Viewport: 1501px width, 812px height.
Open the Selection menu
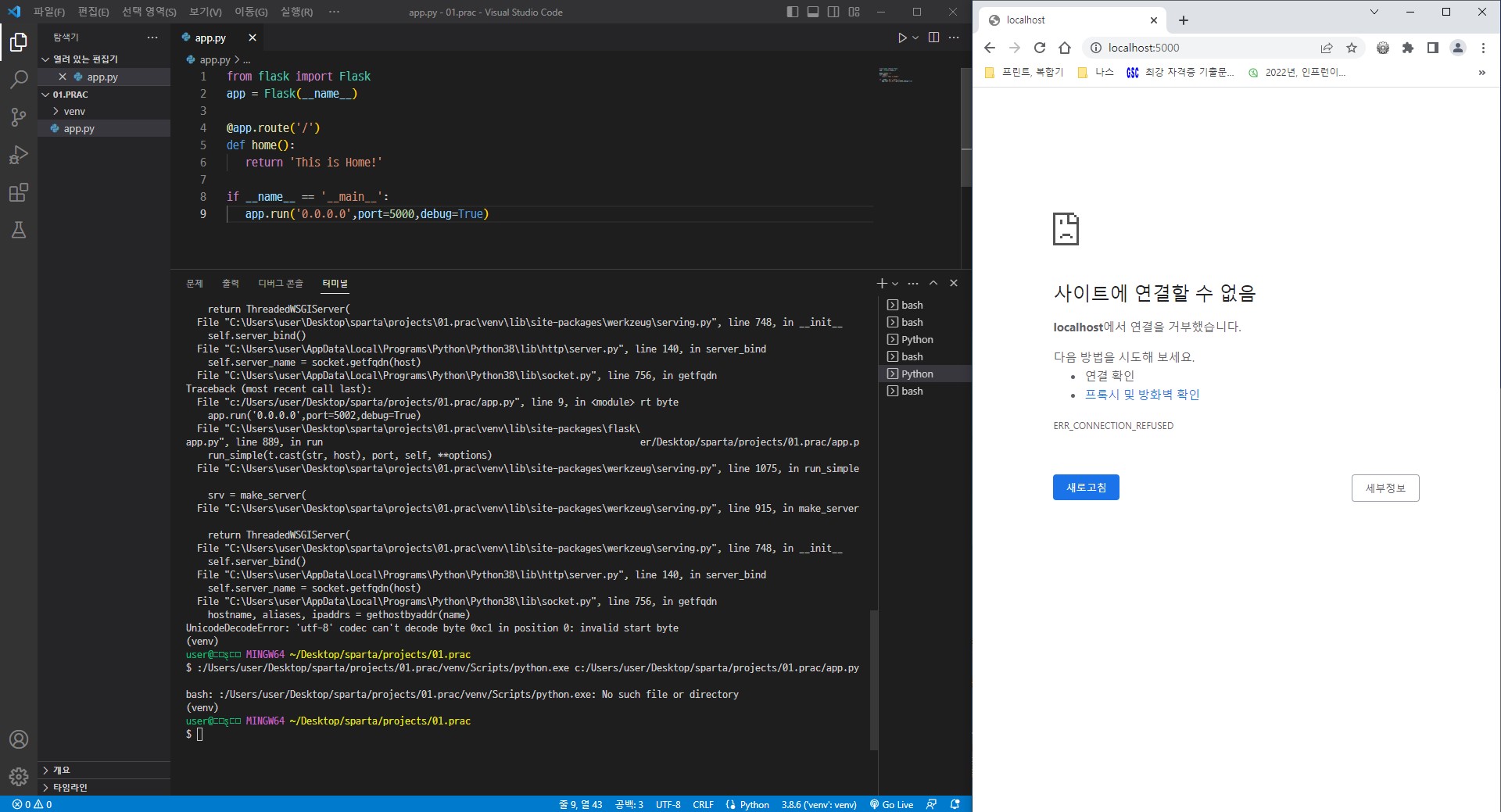point(149,12)
